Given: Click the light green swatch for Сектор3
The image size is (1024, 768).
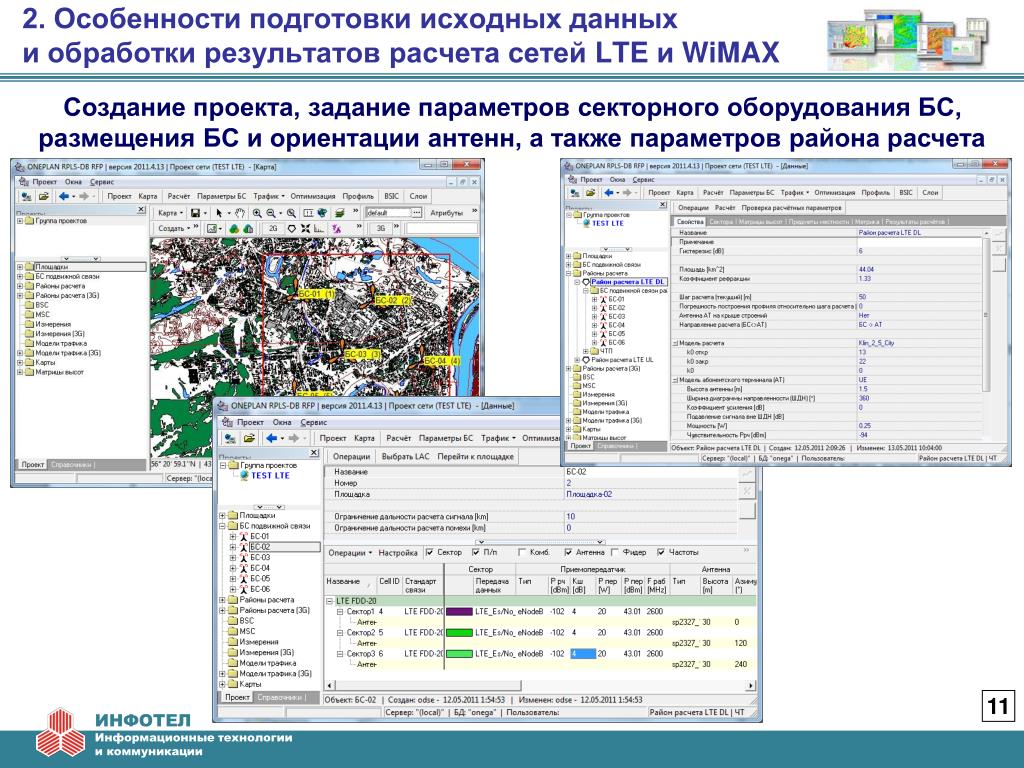Looking at the screenshot, I should pyautogui.click(x=458, y=654).
